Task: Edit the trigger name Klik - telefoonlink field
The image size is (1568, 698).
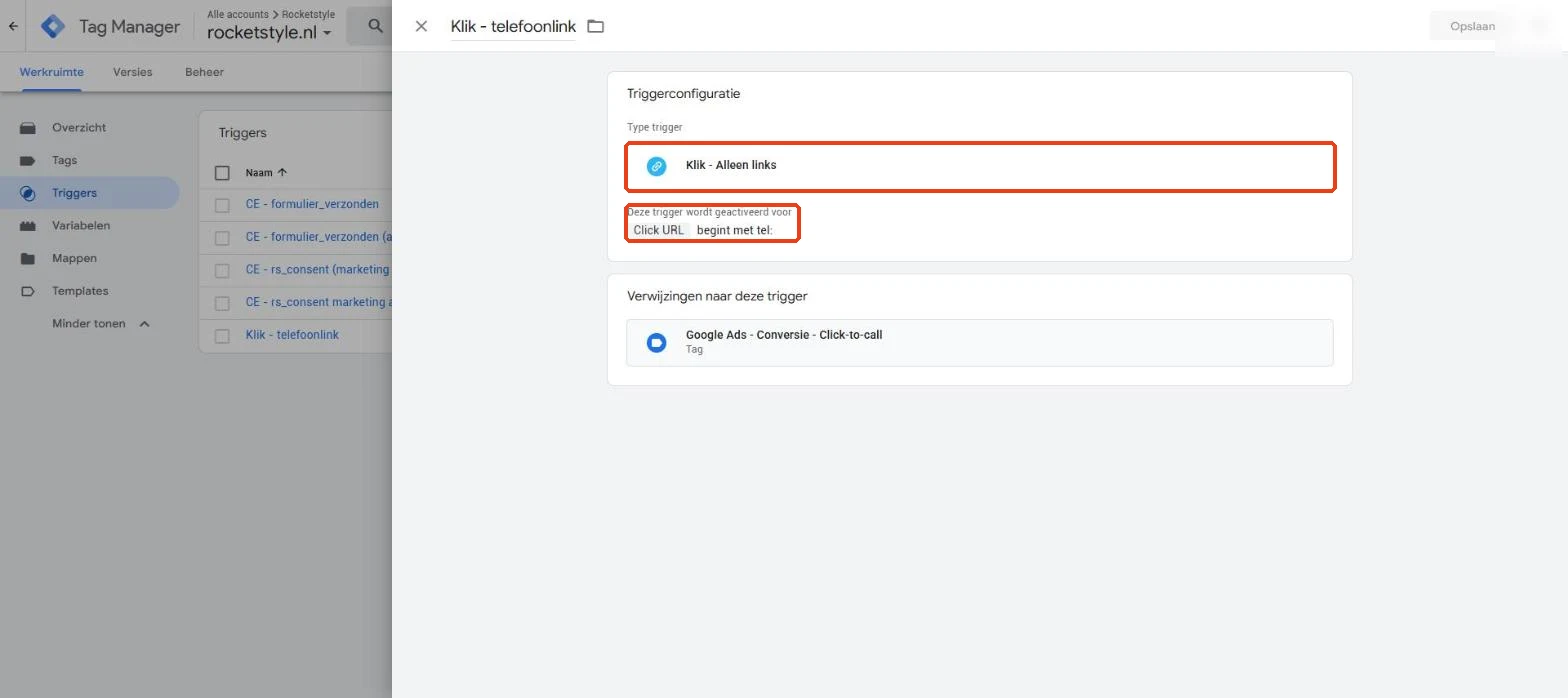Action: (513, 26)
